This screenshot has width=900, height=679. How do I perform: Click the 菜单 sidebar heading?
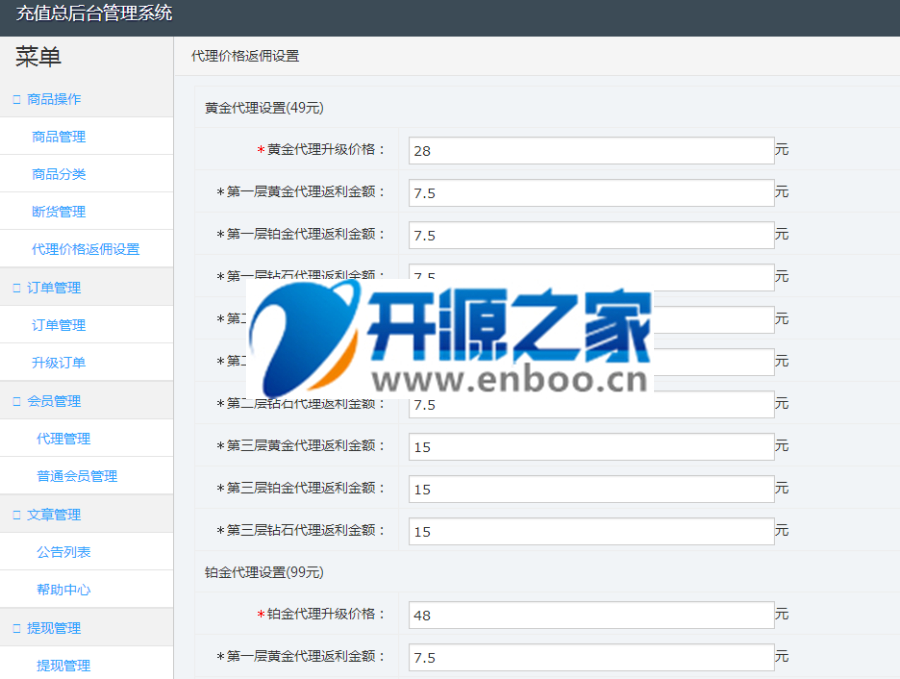click(38, 57)
